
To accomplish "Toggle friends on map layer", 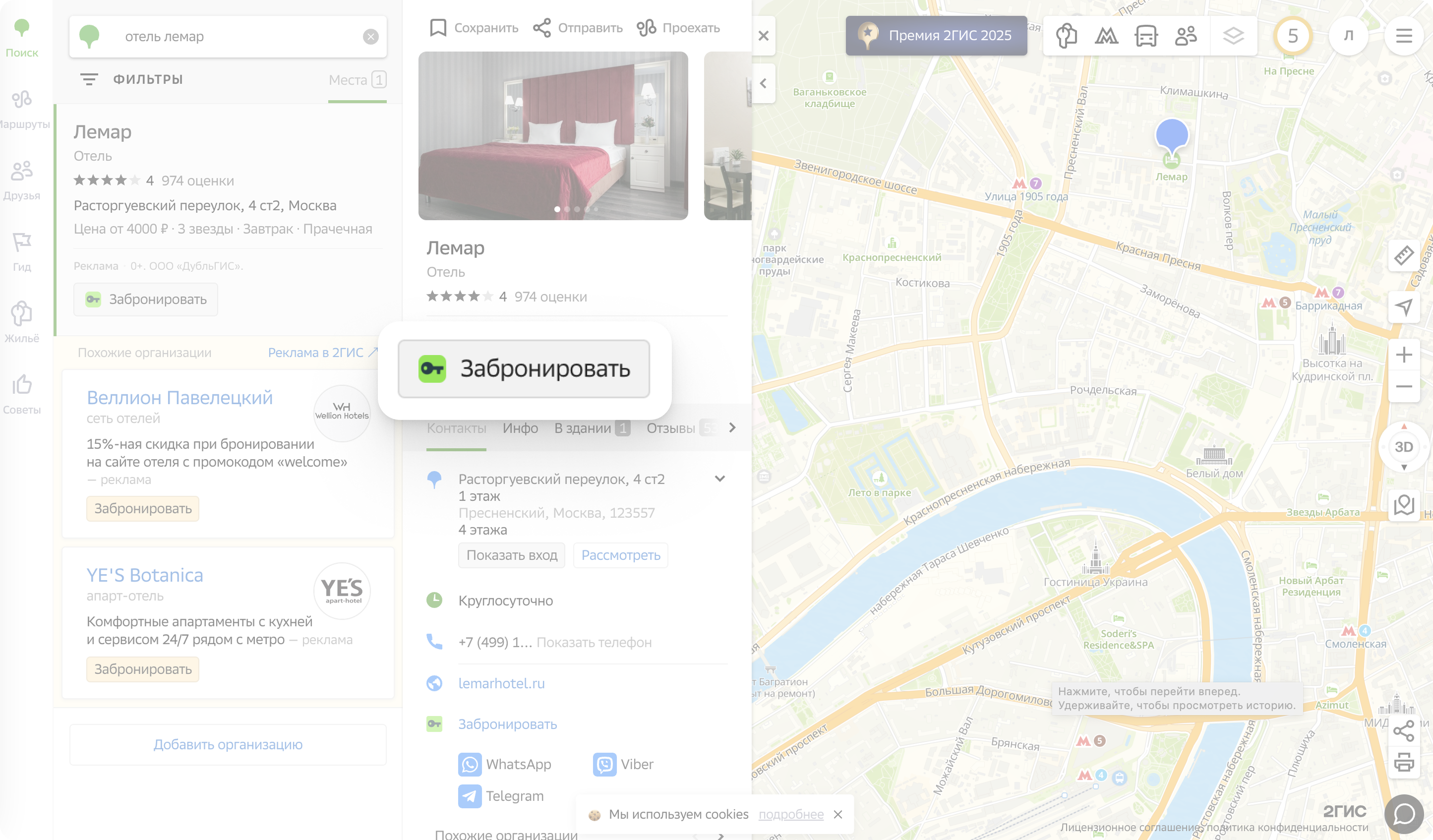I will point(1186,36).
